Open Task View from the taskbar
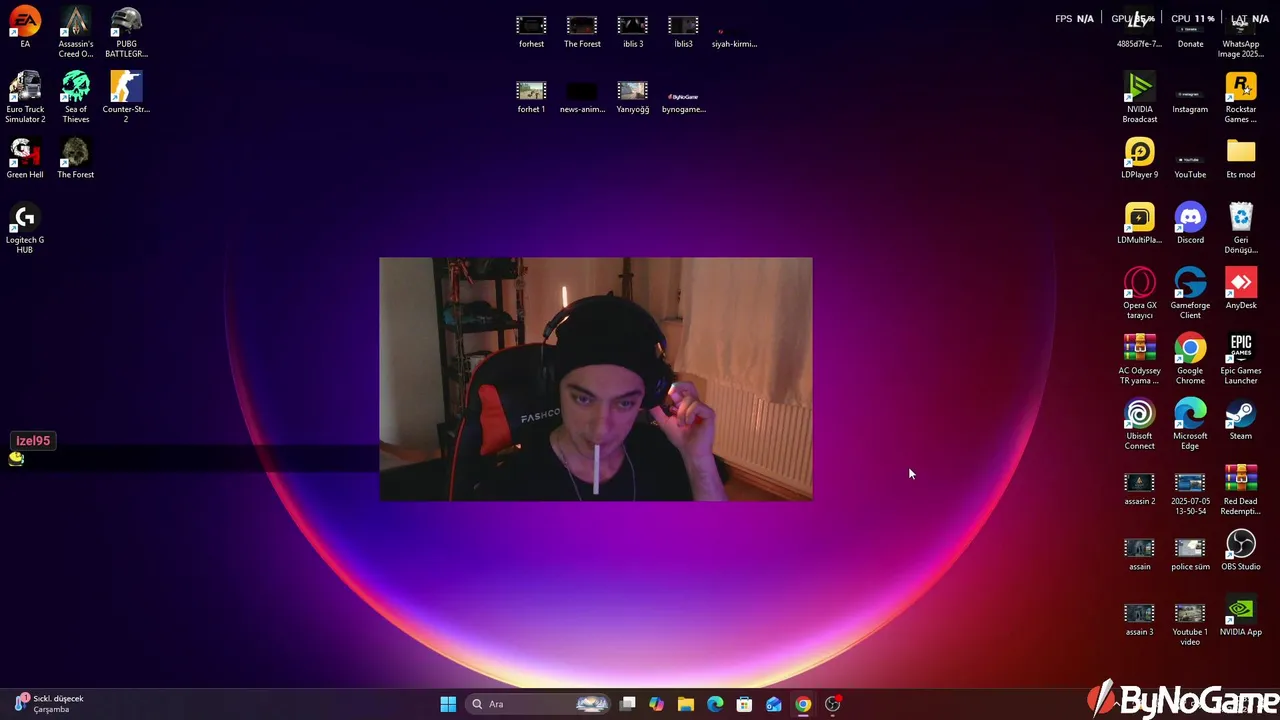The height and width of the screenshot is (720, 1280). [x=627, y=704]
